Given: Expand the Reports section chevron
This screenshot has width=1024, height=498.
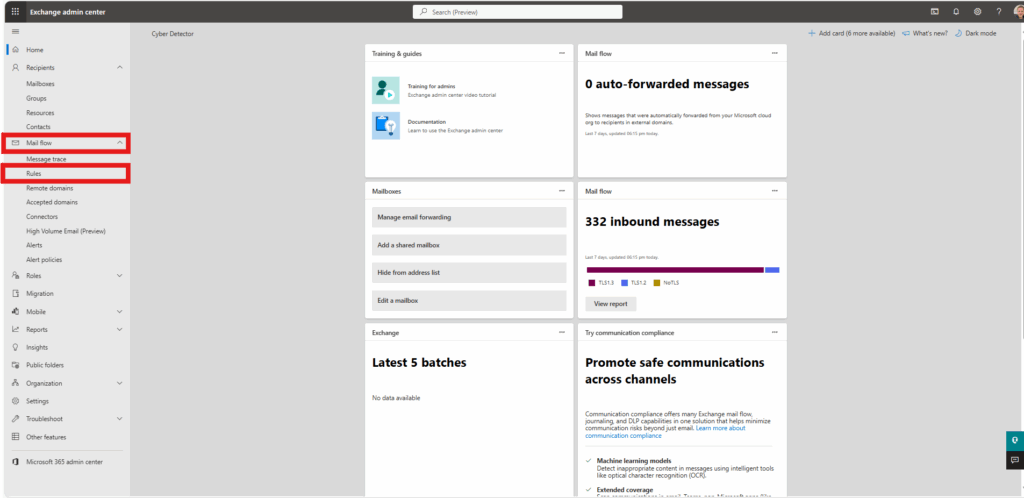Looking at the screenshot, I should (120, 330).
